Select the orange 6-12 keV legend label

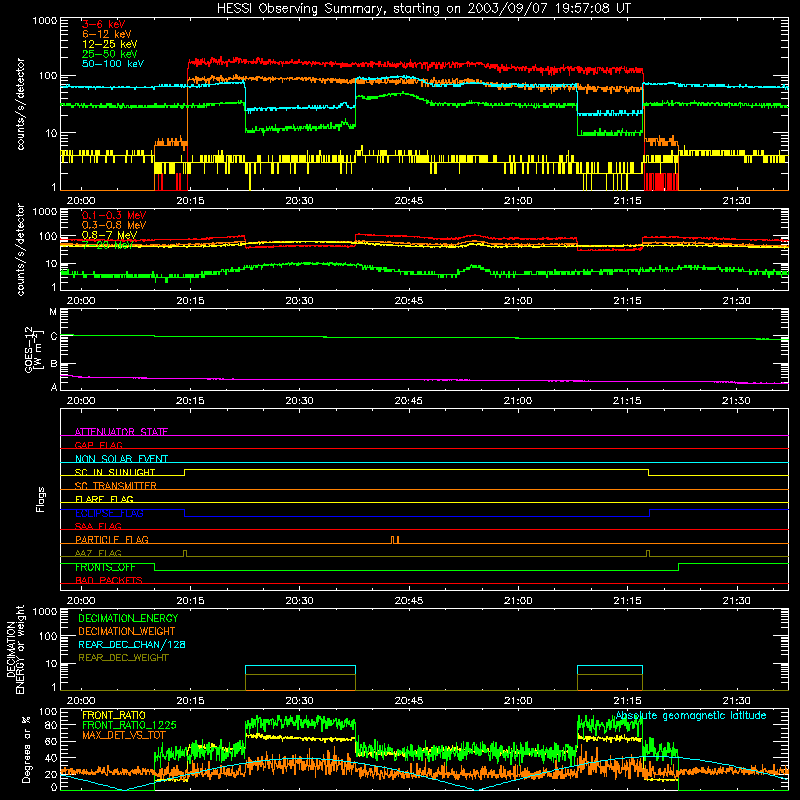[x=107, y=34]
